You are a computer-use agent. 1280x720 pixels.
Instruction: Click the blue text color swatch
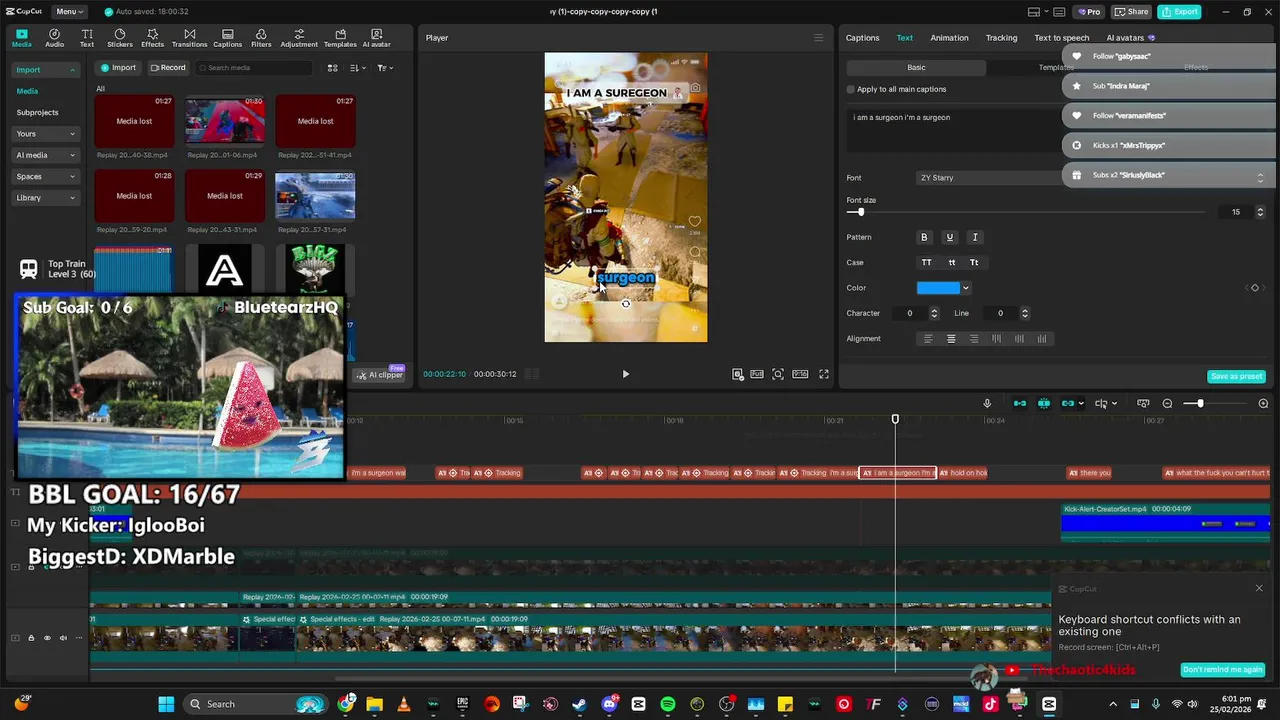coord(938,288)
